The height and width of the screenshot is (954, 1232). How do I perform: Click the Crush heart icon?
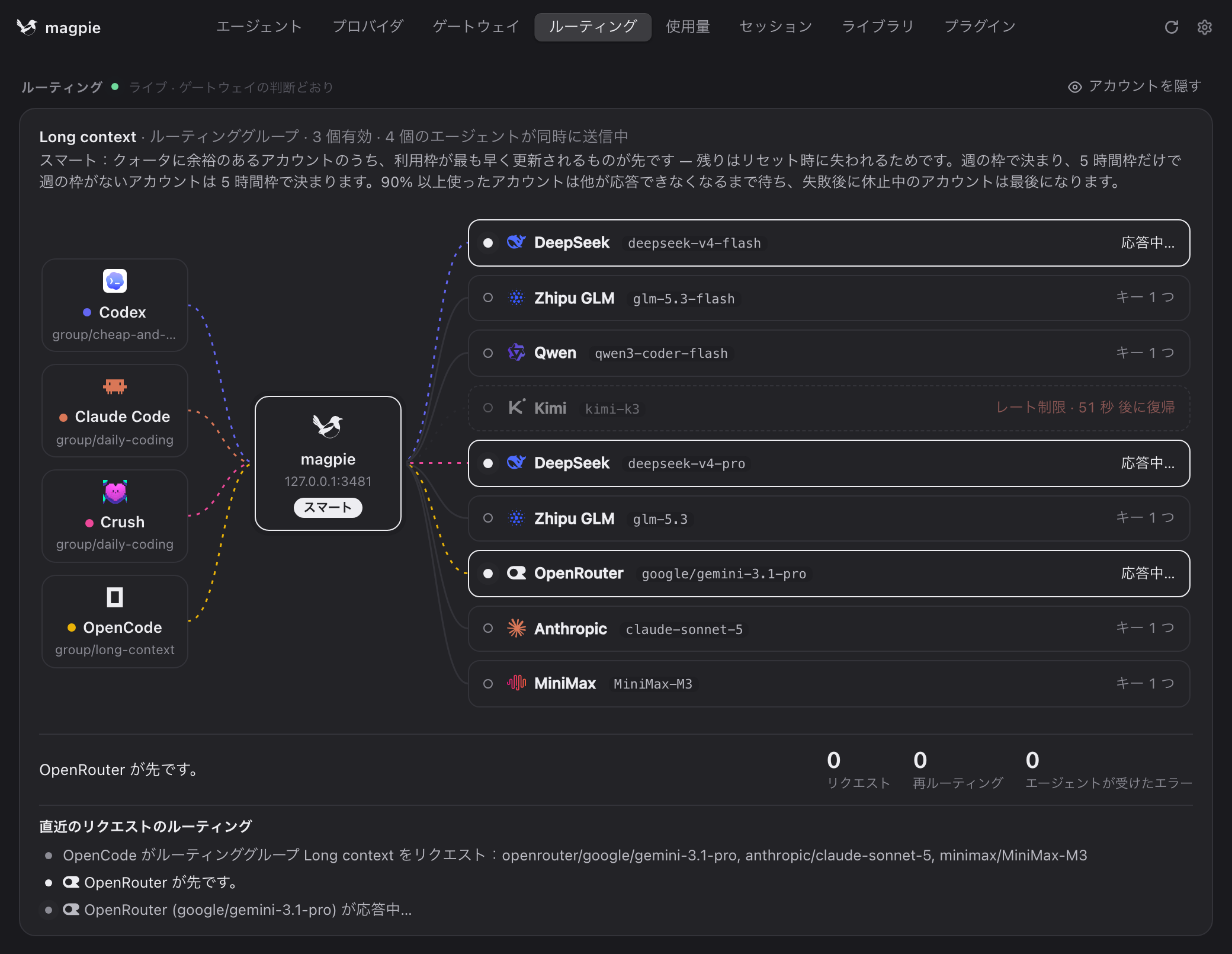(115, 492)
